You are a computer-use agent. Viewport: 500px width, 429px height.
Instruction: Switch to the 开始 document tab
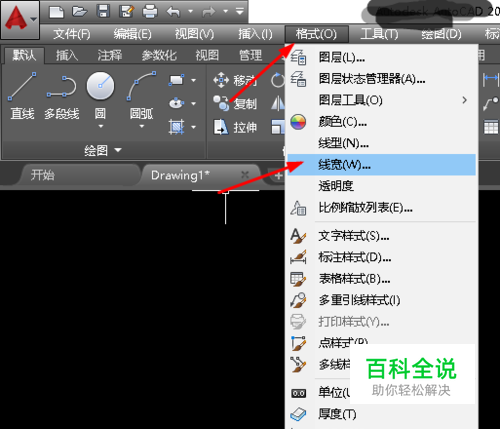[43, 175]
